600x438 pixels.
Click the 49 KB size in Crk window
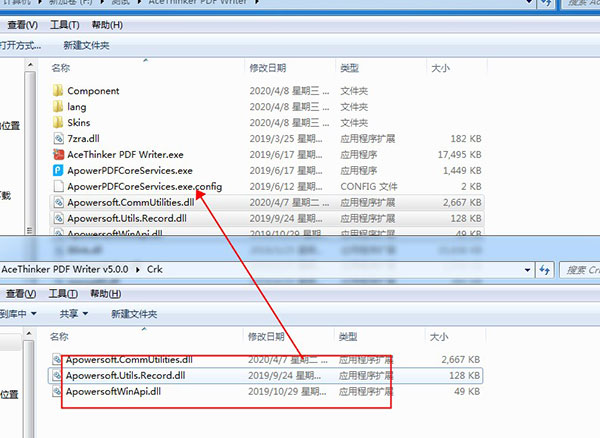[x=466, y=392]
